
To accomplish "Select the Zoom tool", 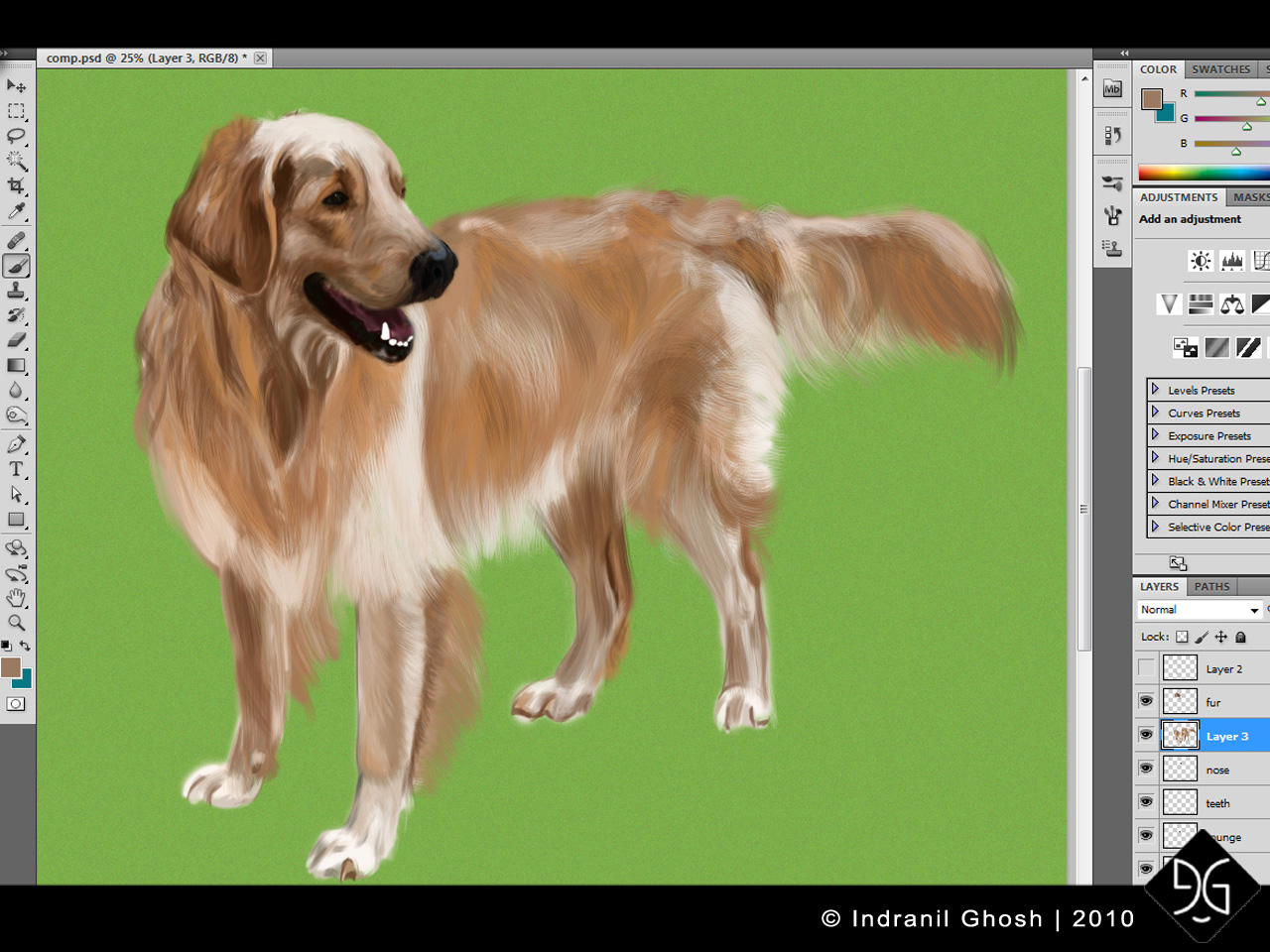I will 16,623.
